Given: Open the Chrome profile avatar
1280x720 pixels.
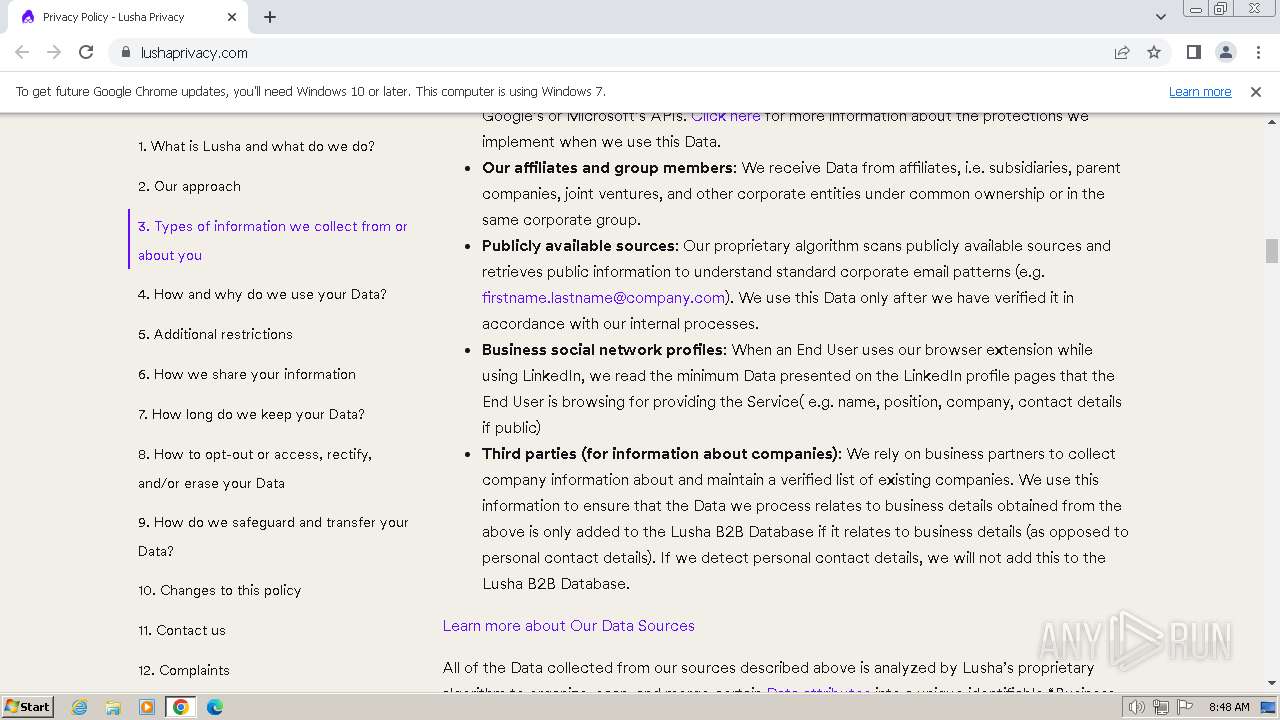Looking at the screenshot, I should pyautogui.click(x=1225, y=52).
